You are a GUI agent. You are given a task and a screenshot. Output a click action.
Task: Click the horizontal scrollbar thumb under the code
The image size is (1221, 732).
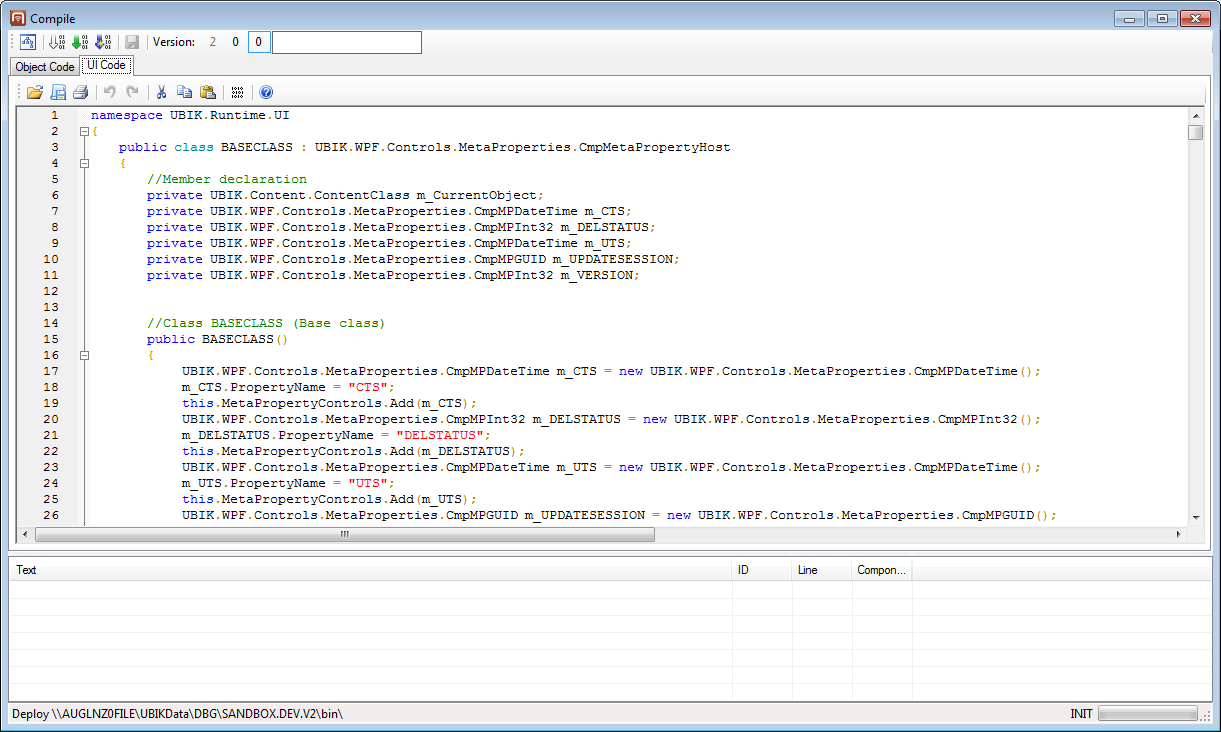344,535
